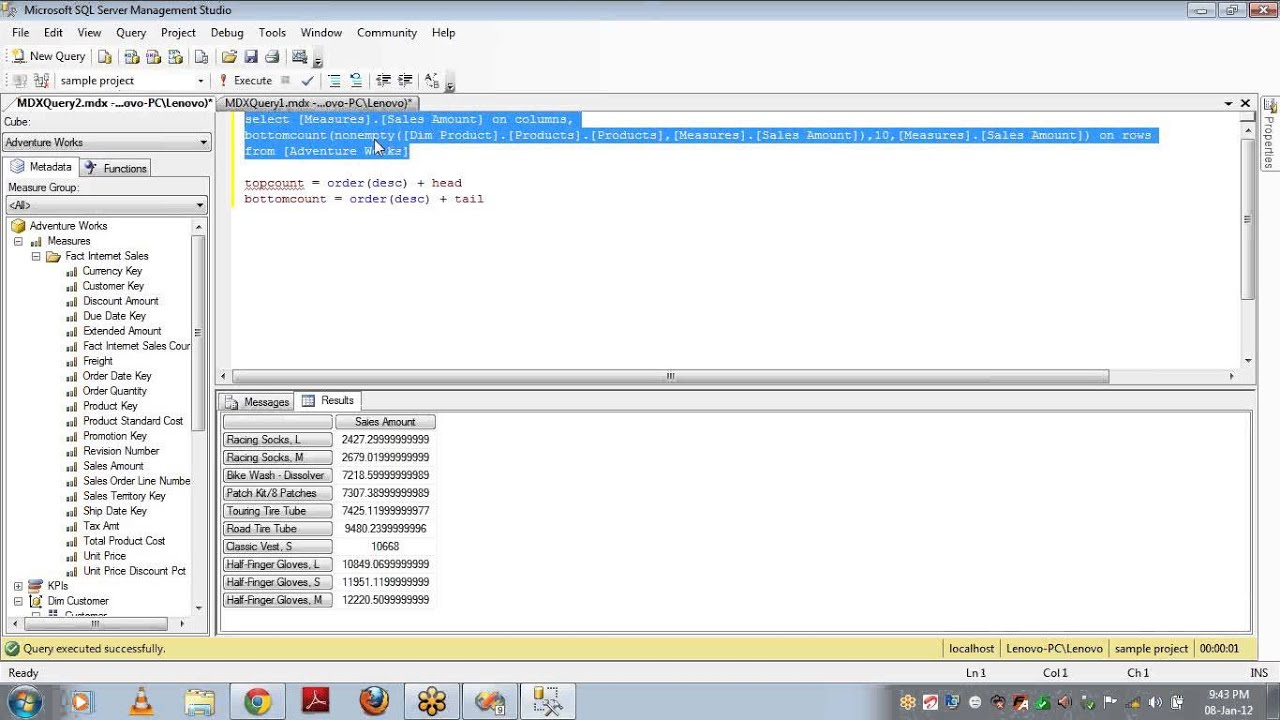
Task: Select the Sales Amount measure in tree
Action: point(113,466)
